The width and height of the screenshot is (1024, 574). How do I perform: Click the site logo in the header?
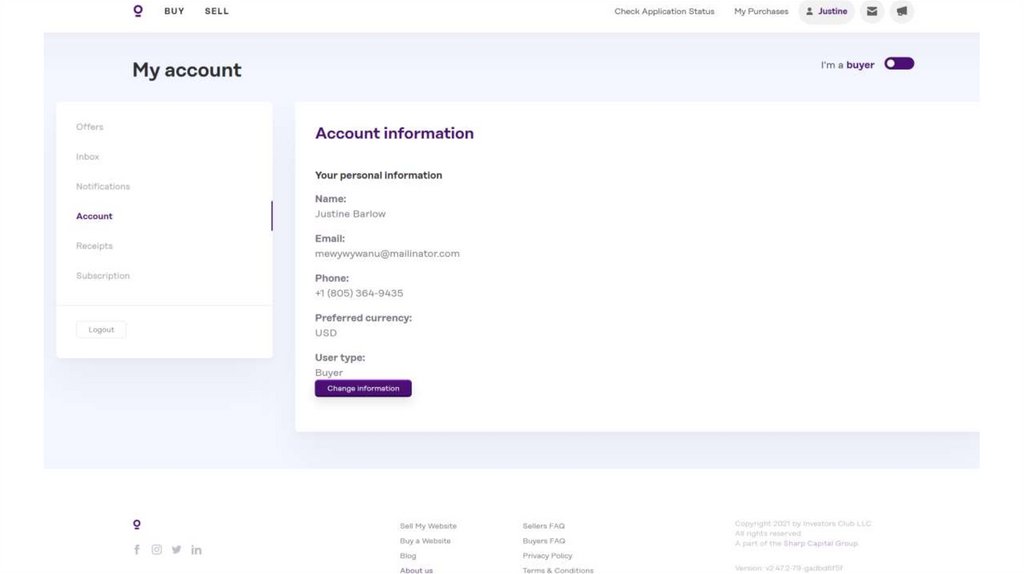(x=138, y=11)
